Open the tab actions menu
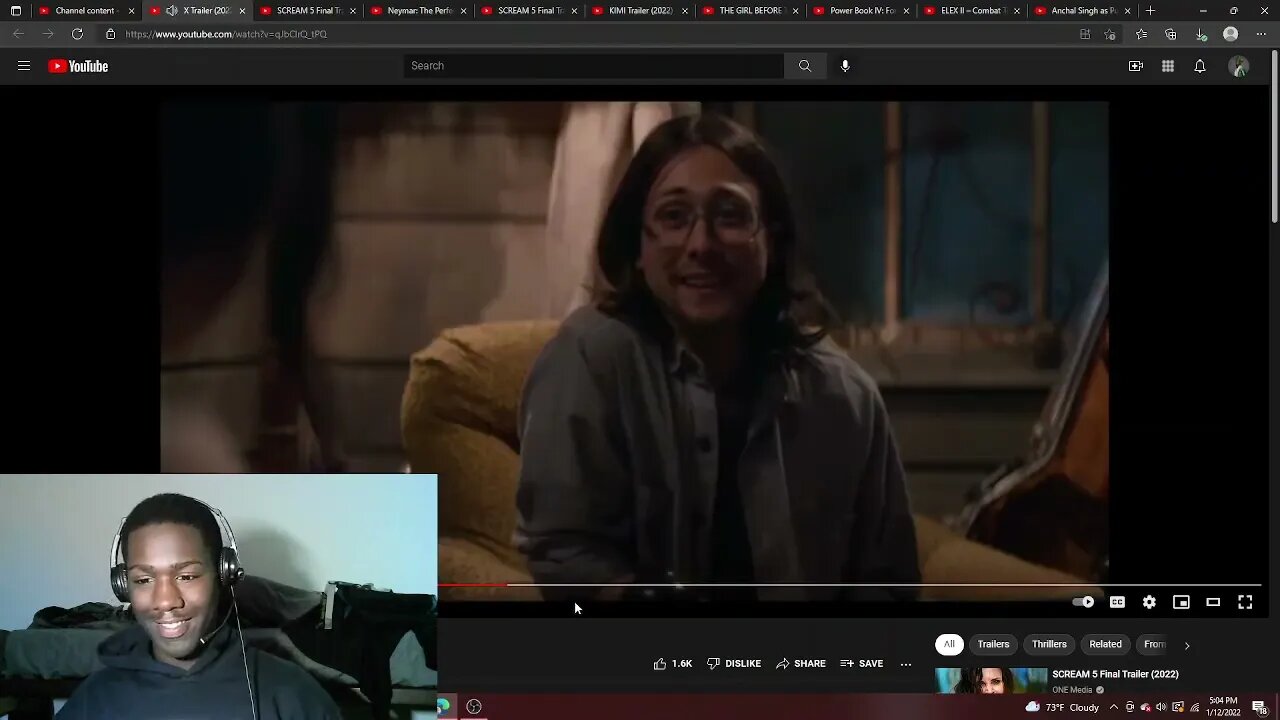This screenshot has height=720, width=1280. pos(16,11)
